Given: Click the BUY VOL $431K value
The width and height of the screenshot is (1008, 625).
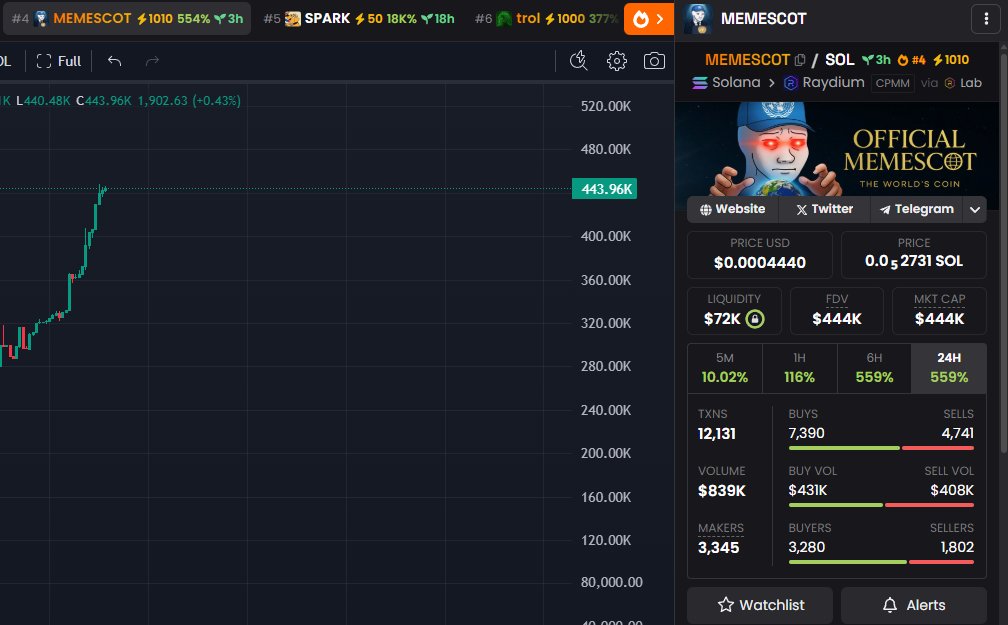Looking at the screenshot, I should coord(807,491).
